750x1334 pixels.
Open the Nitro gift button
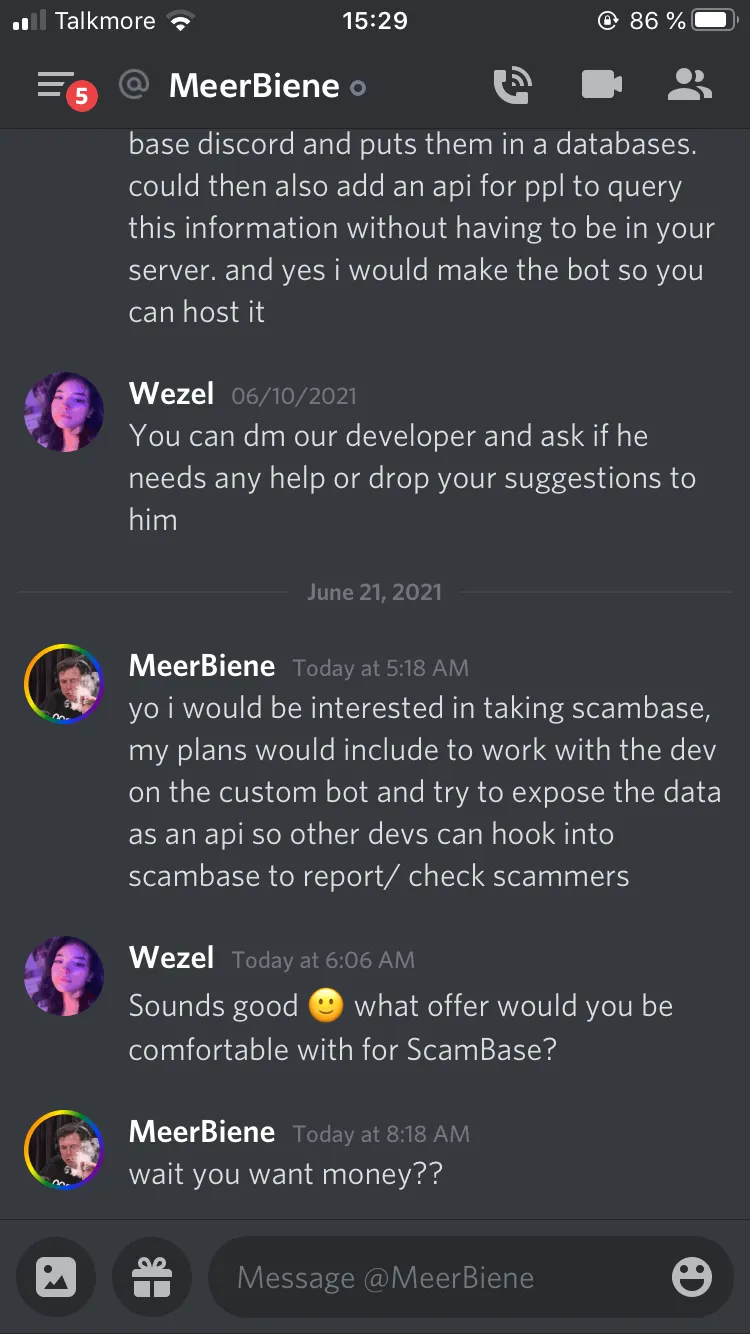pos(152,1277)
